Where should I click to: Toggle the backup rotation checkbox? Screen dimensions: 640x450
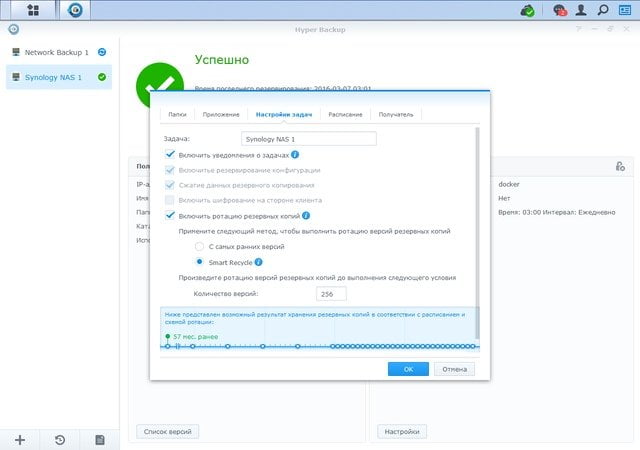pyautogui.click(x=170, y=216)
